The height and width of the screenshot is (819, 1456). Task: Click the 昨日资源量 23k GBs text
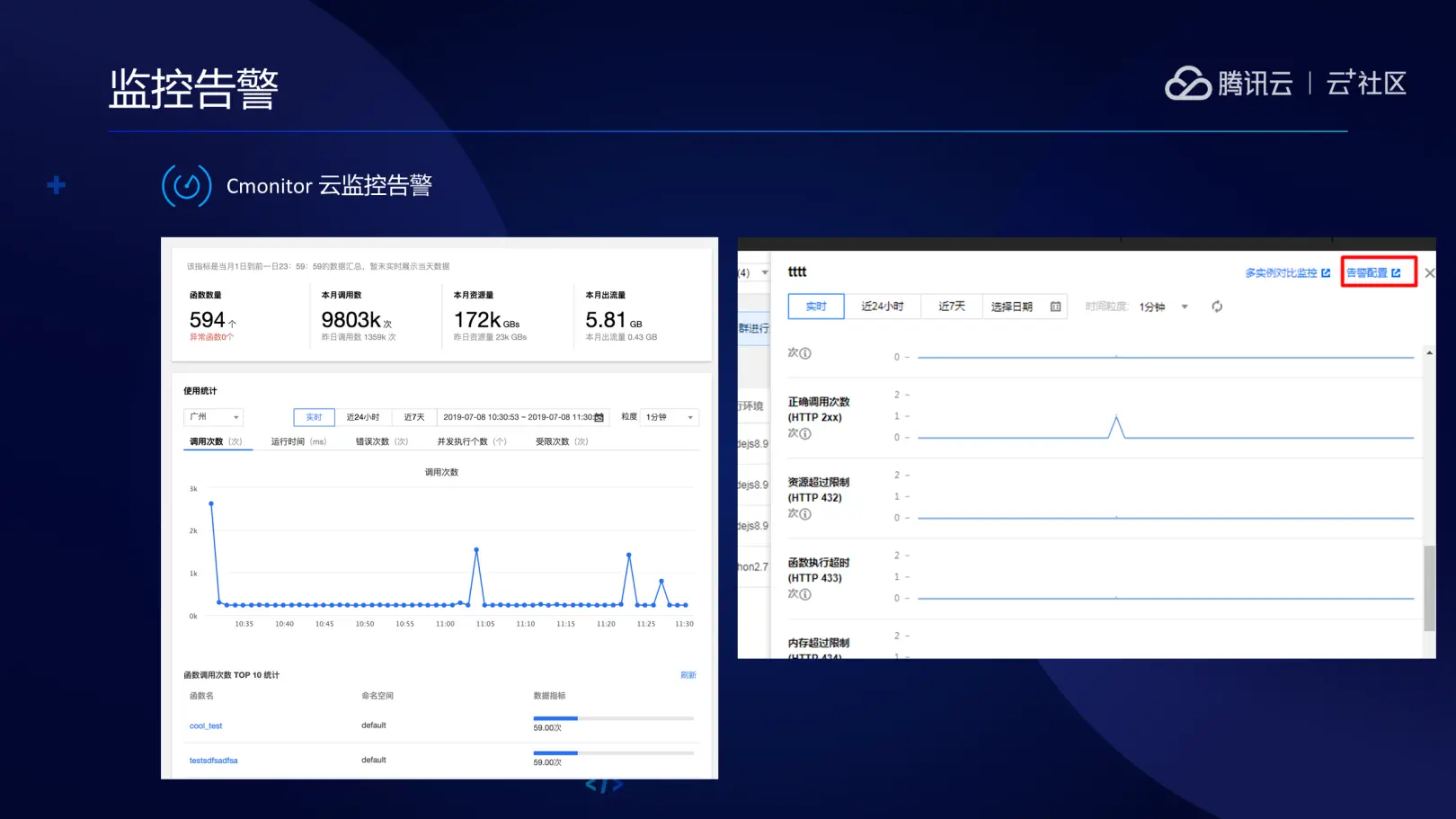pos(490,337)
